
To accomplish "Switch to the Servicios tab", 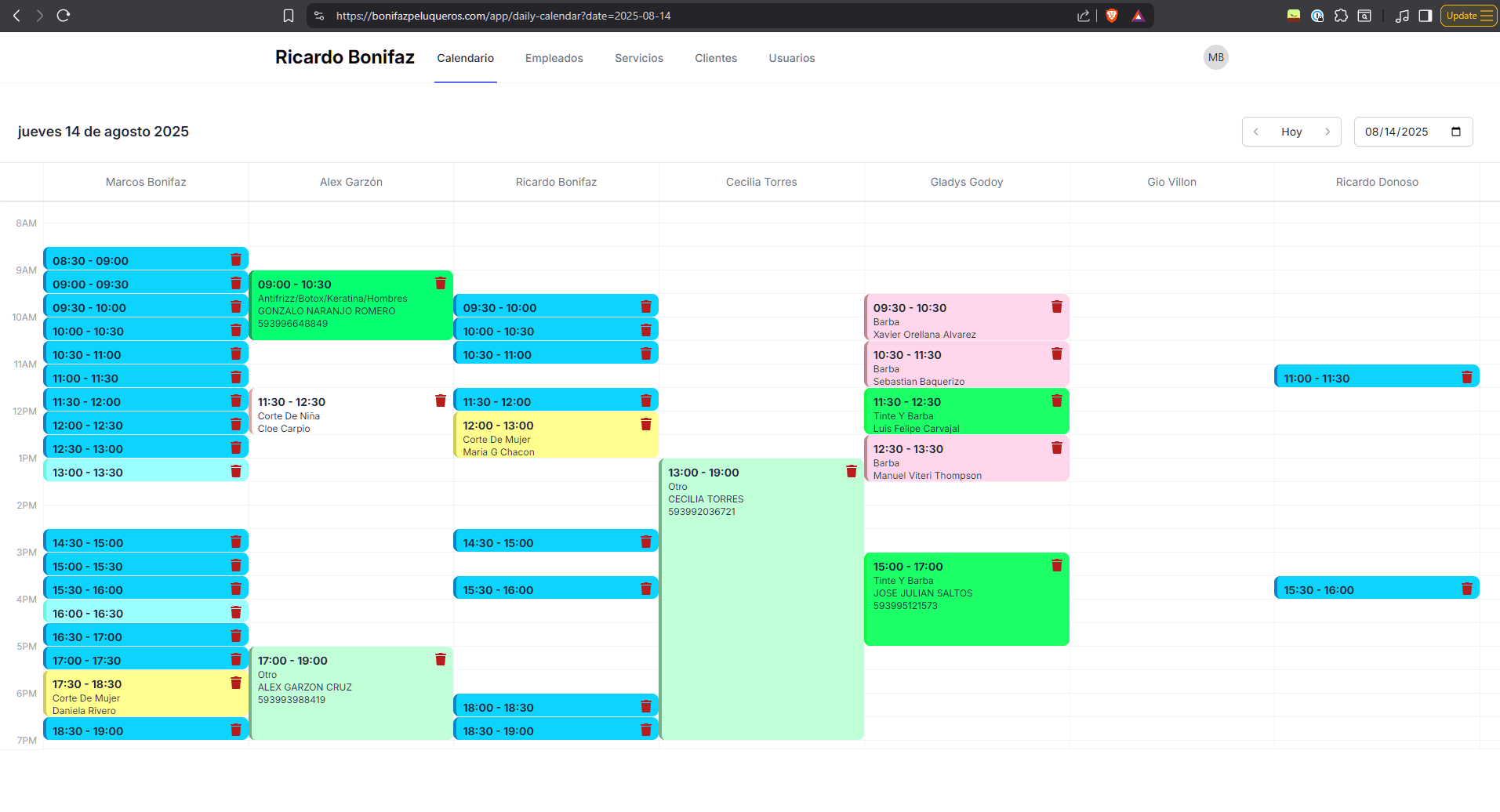I will coord(638,58).
